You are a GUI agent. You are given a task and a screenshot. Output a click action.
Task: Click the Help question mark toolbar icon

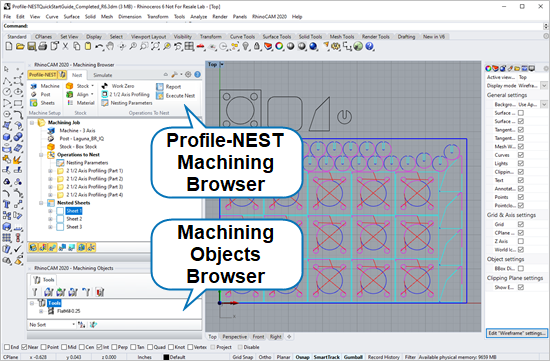[369, 46]
